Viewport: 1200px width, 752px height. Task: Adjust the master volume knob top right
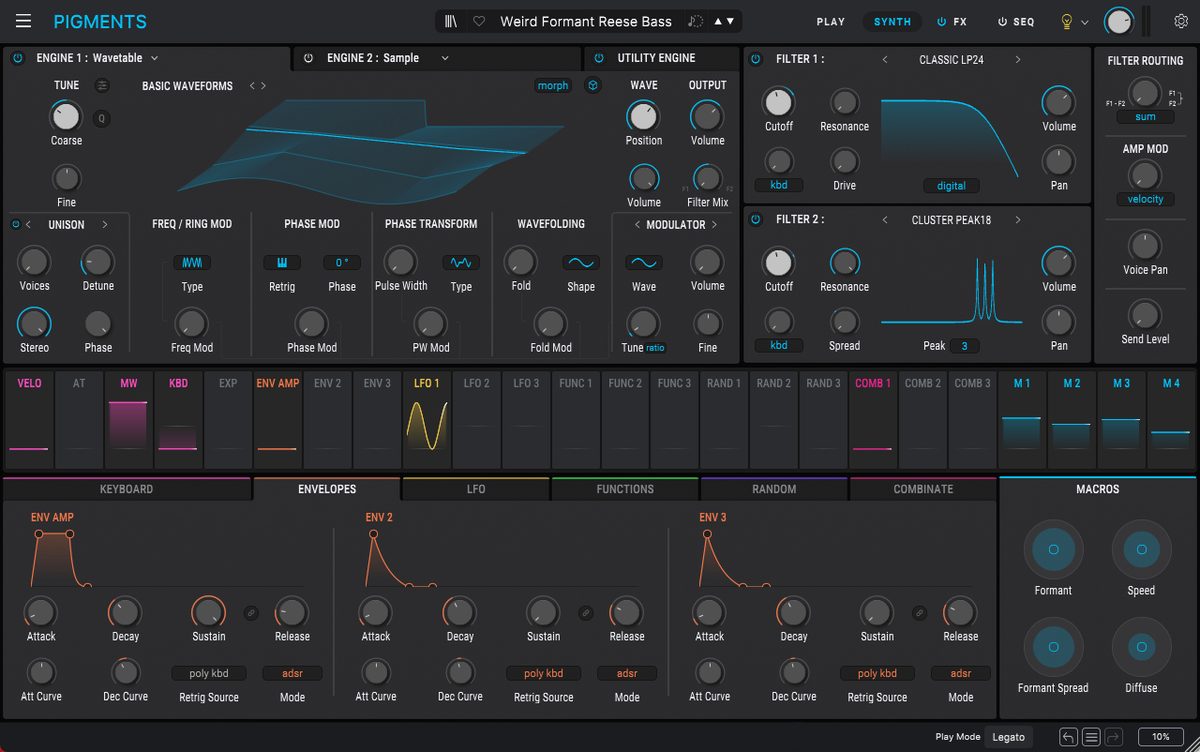(1119, 21)
